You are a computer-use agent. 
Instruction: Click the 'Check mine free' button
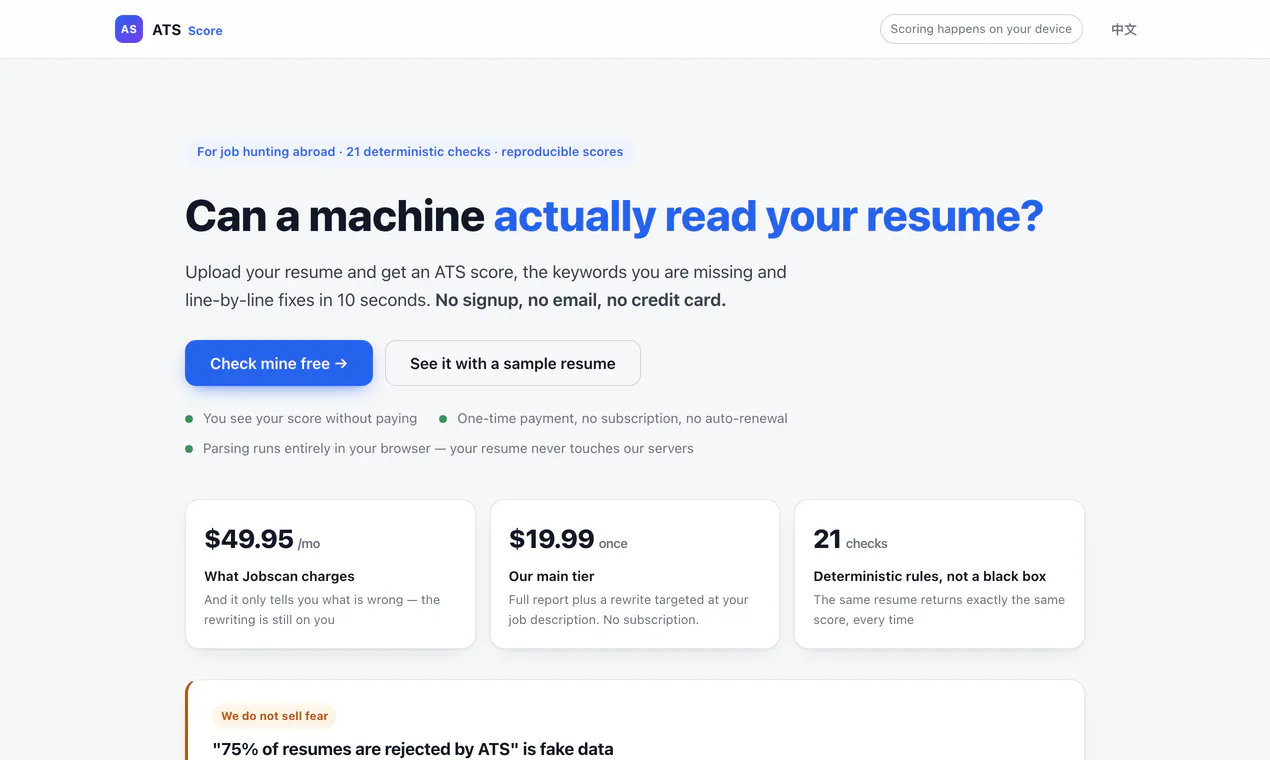279,363
